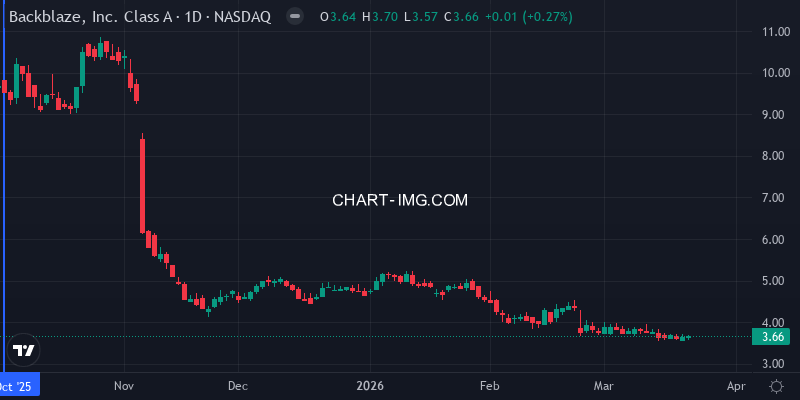Click the 11.00 price axis label
The image size is (800, 400).
pyautogui.click(x=776, y=32)
